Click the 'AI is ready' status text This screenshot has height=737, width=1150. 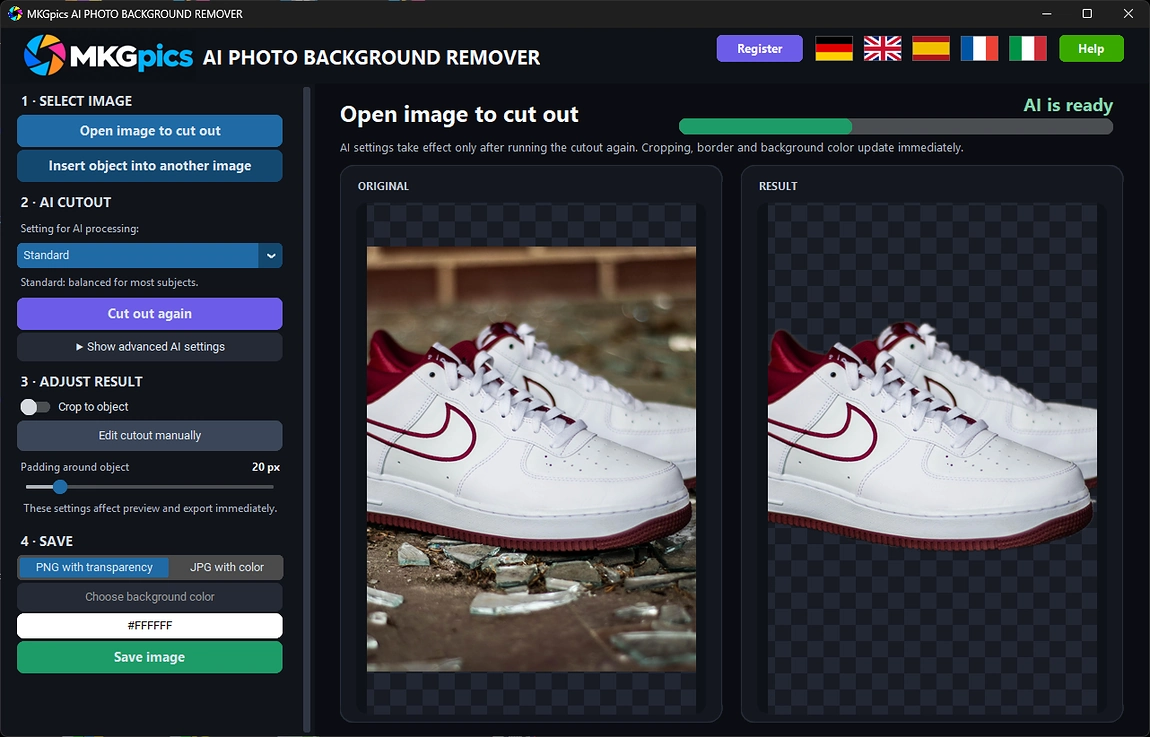1068,105
